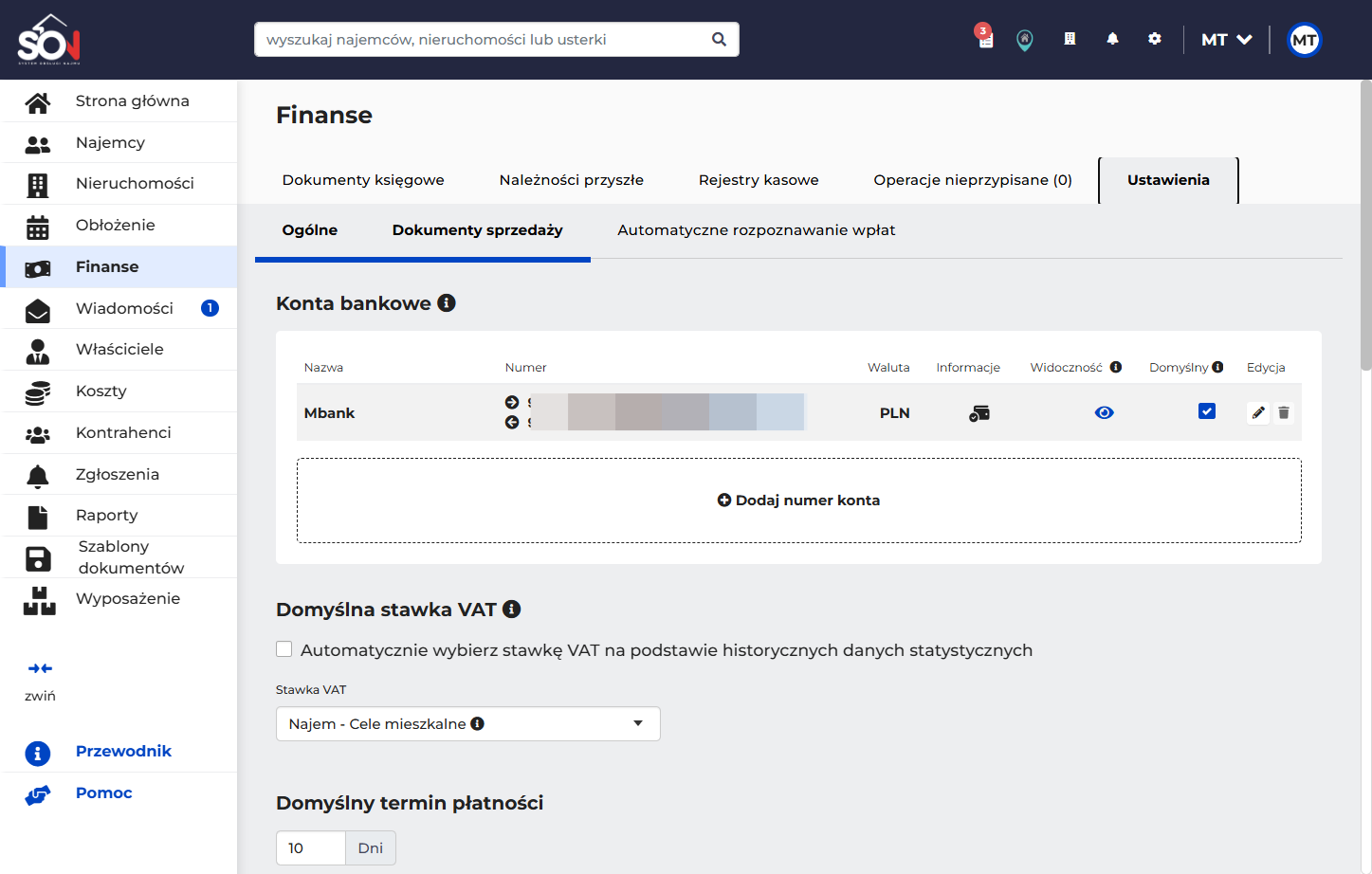Switch to Dokumenty księgowe tab
Screen dimensions: 1372x874
coord(363,180)
